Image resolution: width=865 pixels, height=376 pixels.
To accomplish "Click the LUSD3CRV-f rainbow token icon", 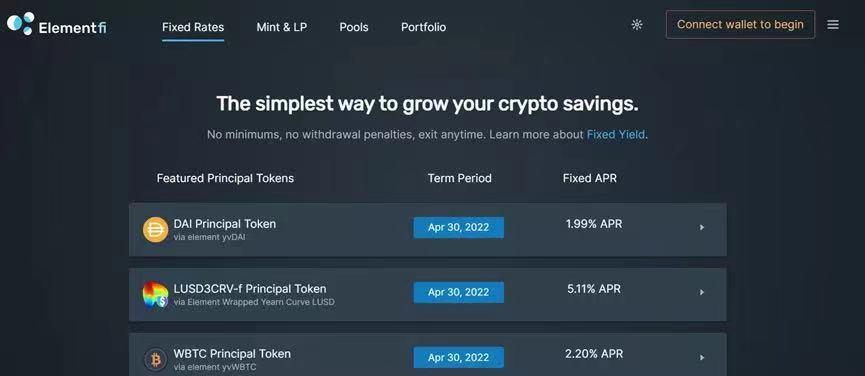I will (156, 294).
